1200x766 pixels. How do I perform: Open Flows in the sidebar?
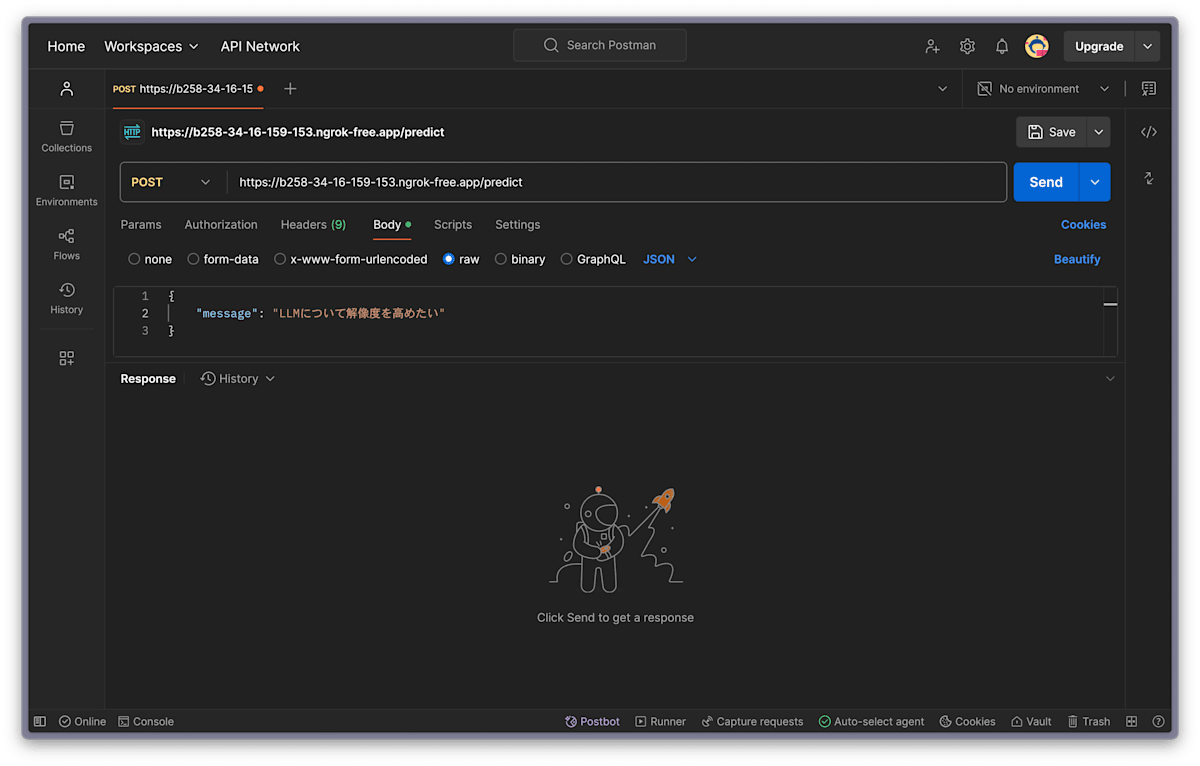point(67,245)
